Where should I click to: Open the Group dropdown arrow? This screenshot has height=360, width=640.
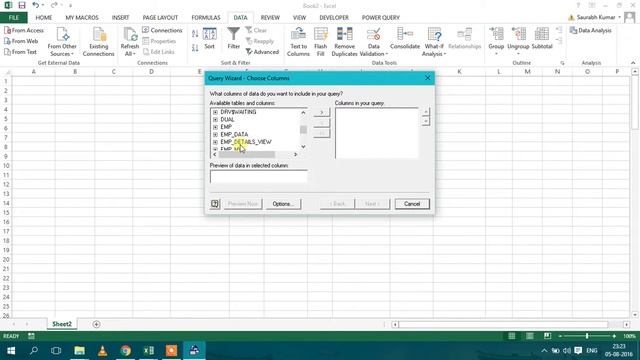click(x=496, y=54)
